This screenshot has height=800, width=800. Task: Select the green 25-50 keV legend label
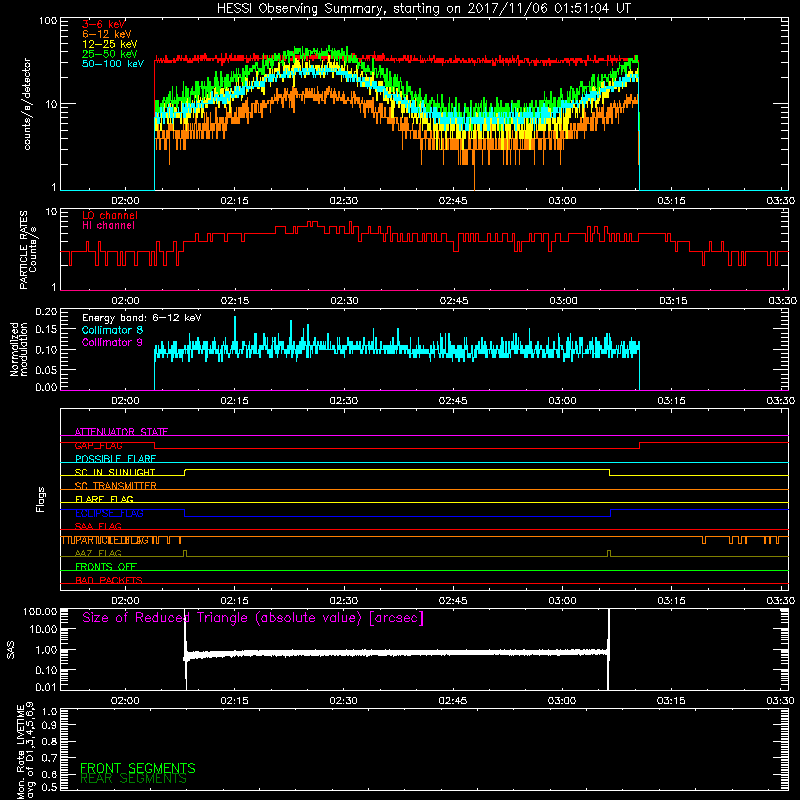pos(110,54)
